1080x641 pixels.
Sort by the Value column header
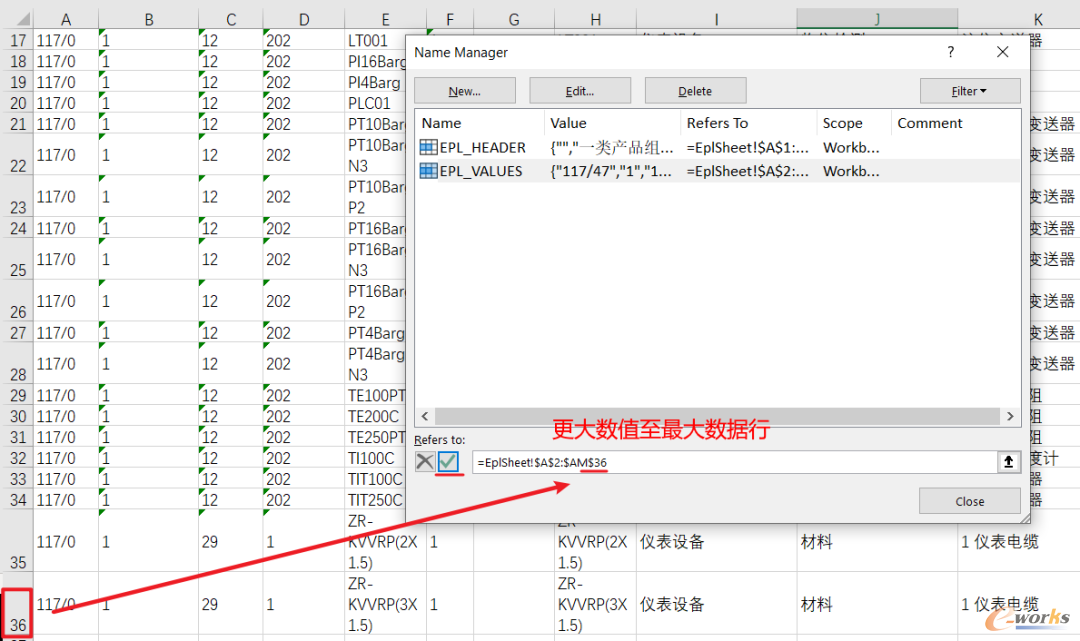(612, 123)
